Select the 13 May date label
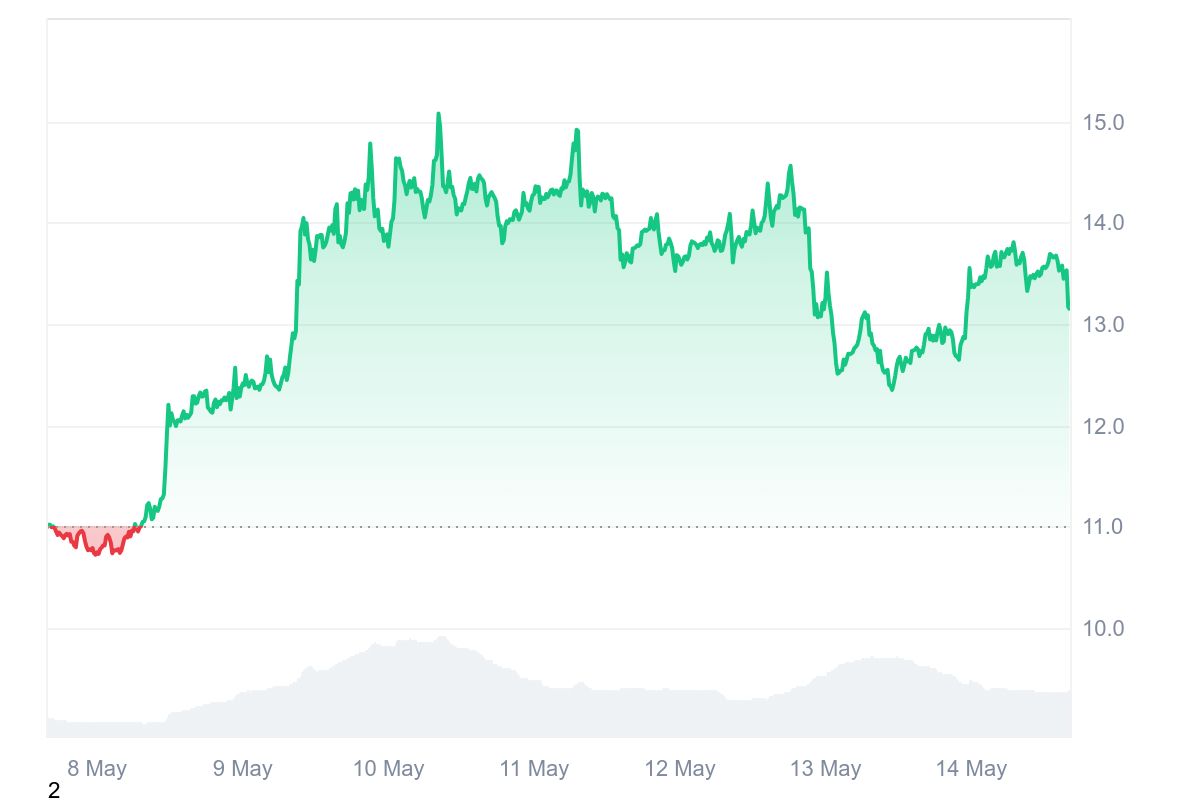 coord(826,769)
